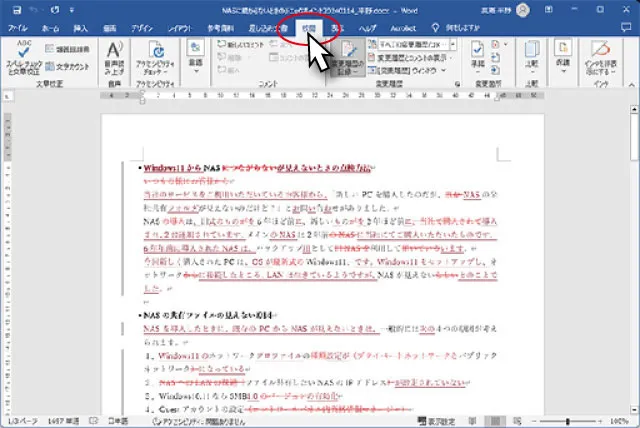Click the accessibility status in the status bar
This screenshot has height=428, width=640.
pyautogui.click(x=199, y=421)
